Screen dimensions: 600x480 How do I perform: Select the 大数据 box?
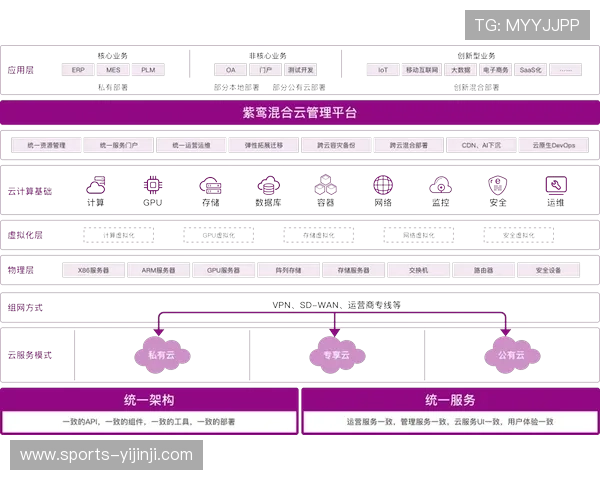(x=460, y=70)
